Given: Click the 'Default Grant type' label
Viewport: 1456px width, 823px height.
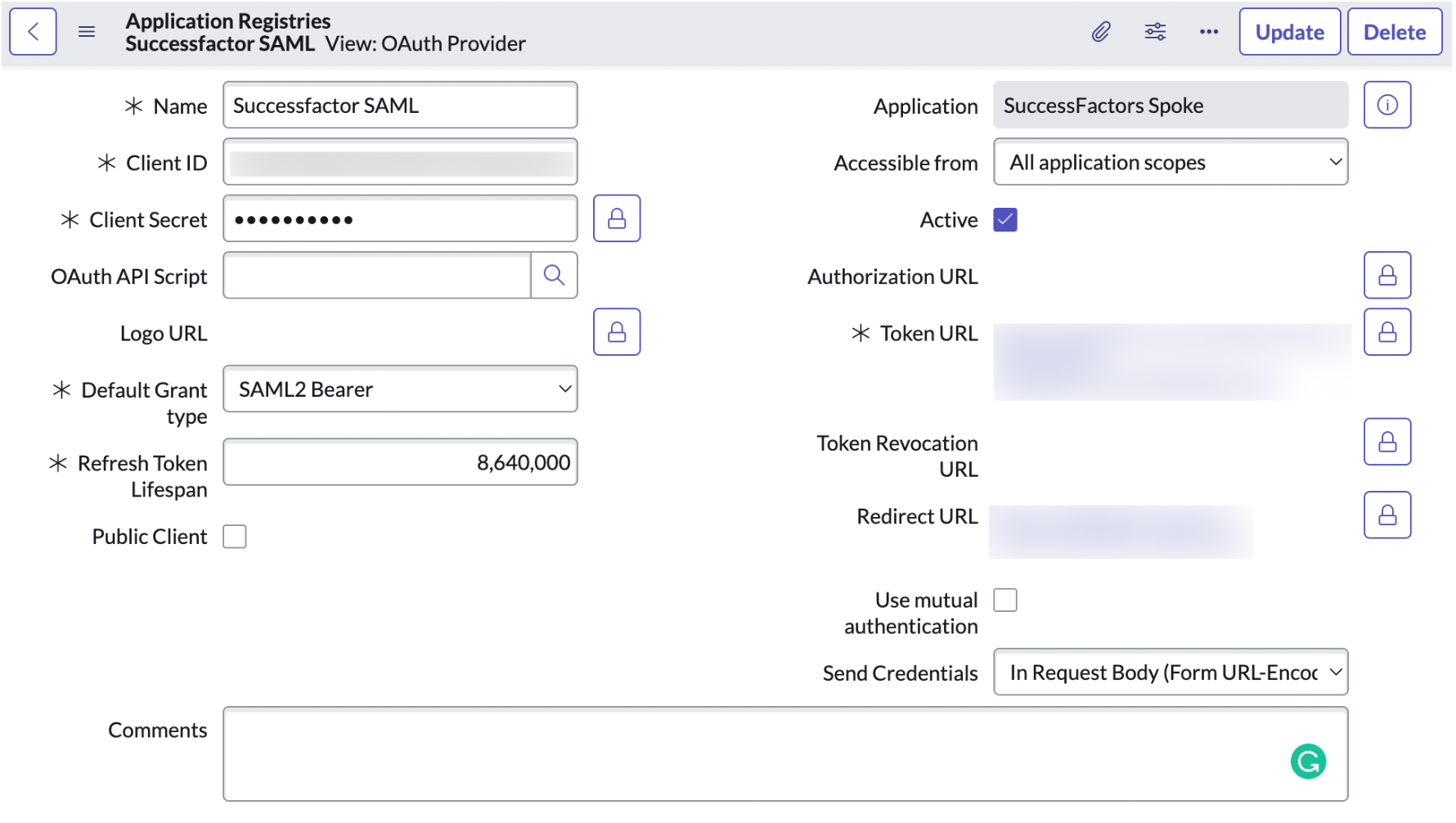Looking at the screenshot, I should tap(144, 403).
